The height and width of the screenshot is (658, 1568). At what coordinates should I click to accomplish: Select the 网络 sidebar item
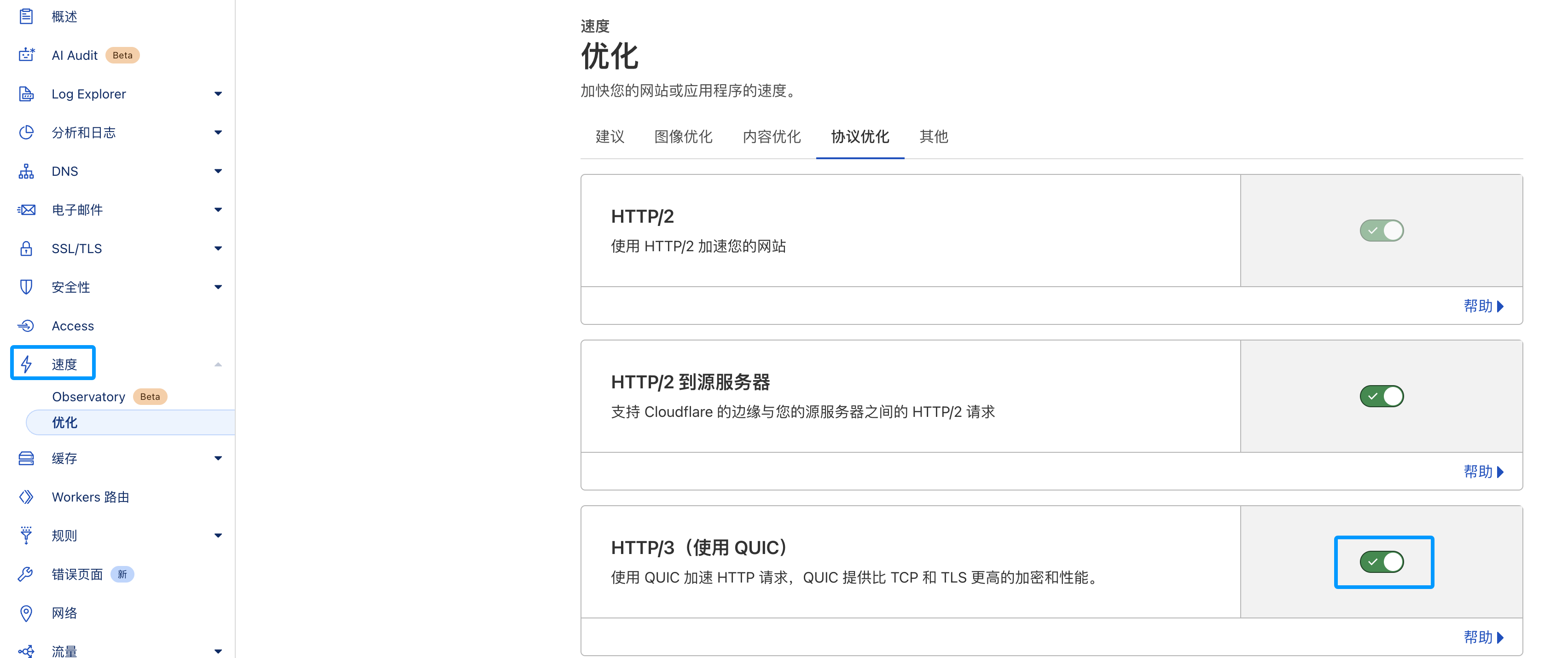coord(64,613)
